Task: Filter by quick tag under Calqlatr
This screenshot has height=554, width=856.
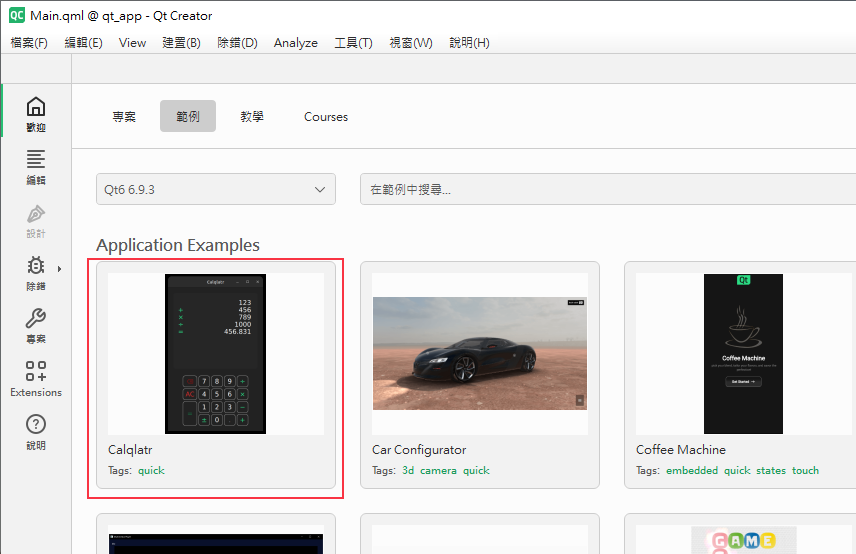Action: (x=151, y=470)
